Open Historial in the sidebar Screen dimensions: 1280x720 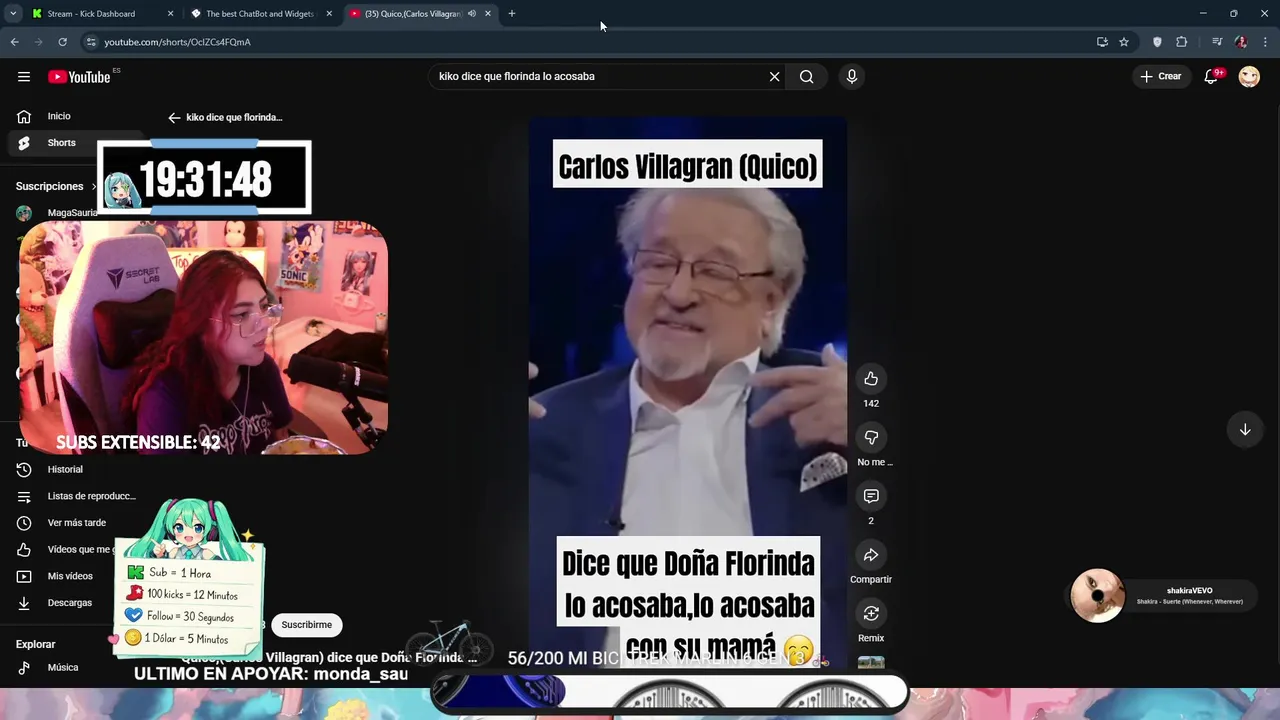(x=65, y=470)
